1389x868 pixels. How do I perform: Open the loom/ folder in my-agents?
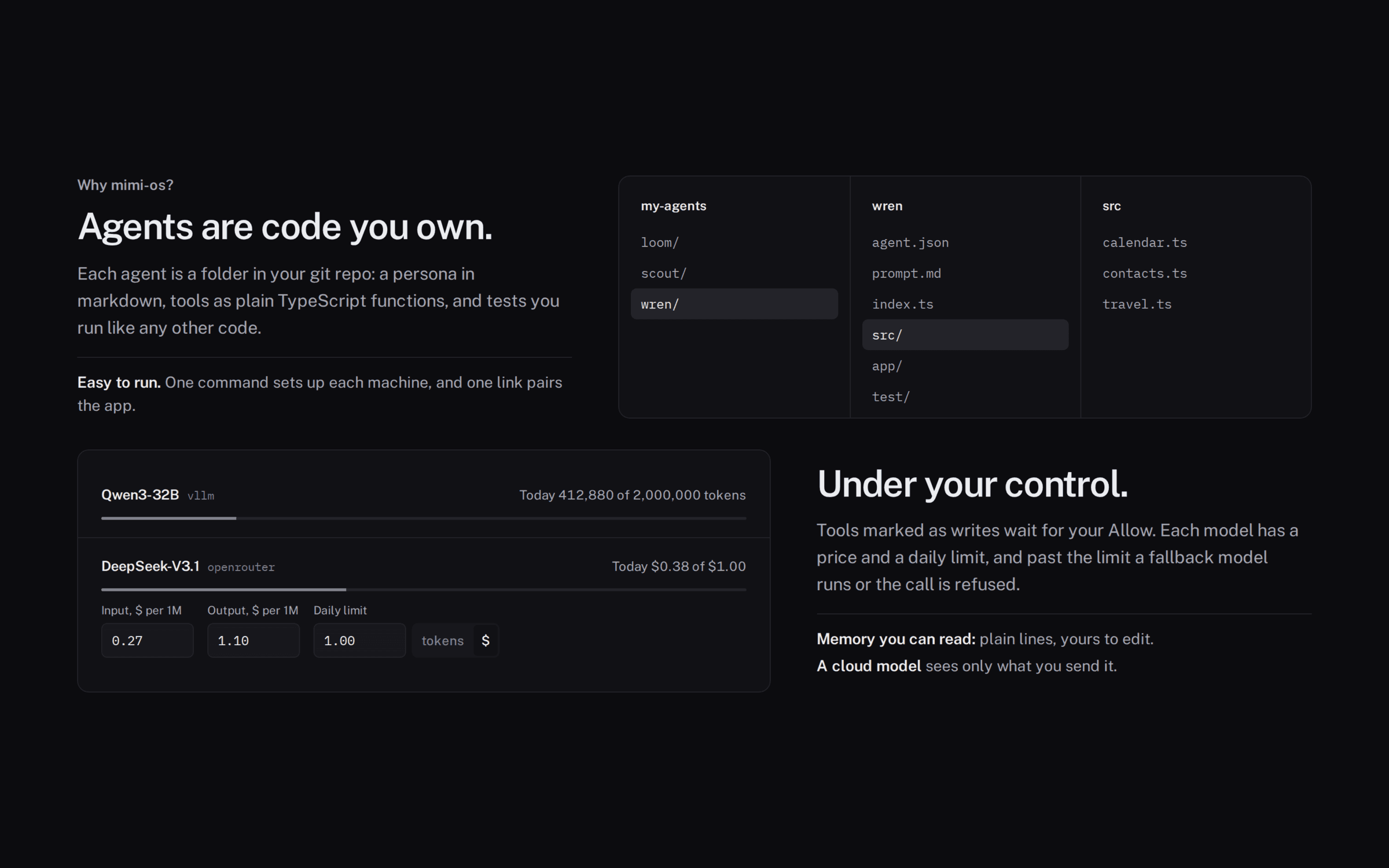734,242
